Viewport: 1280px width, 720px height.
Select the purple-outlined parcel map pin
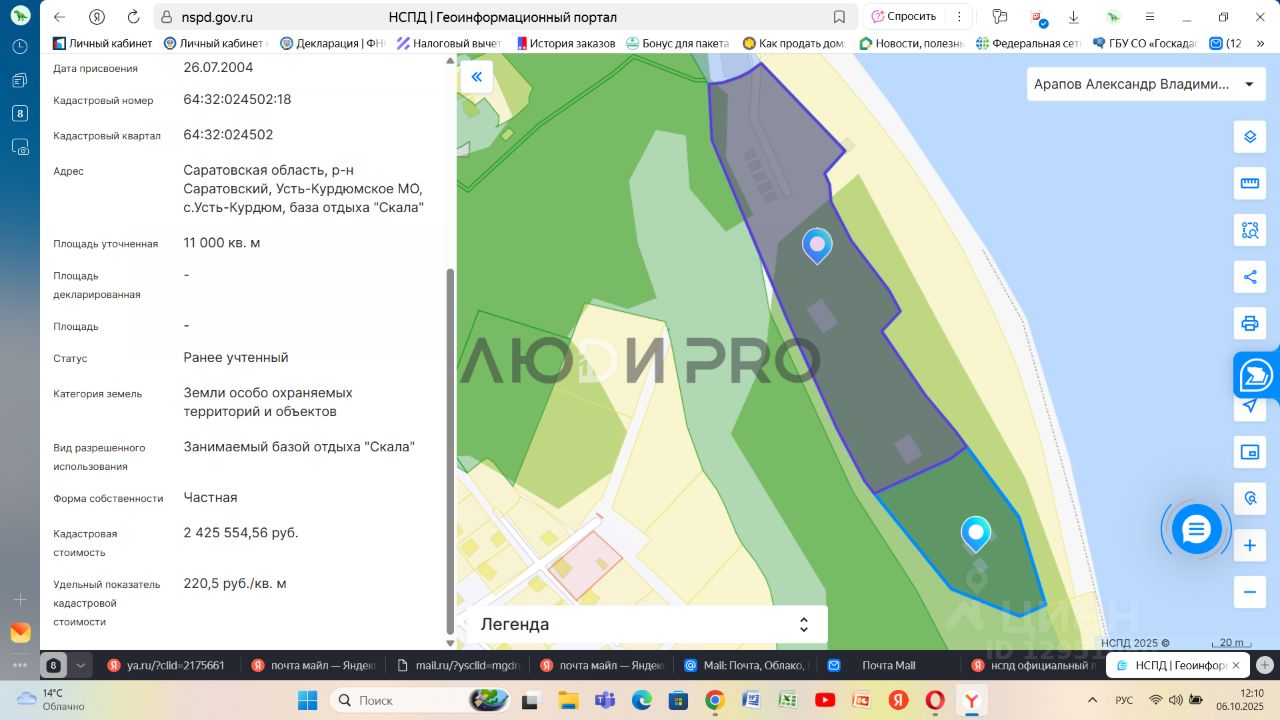click(817, 245)
